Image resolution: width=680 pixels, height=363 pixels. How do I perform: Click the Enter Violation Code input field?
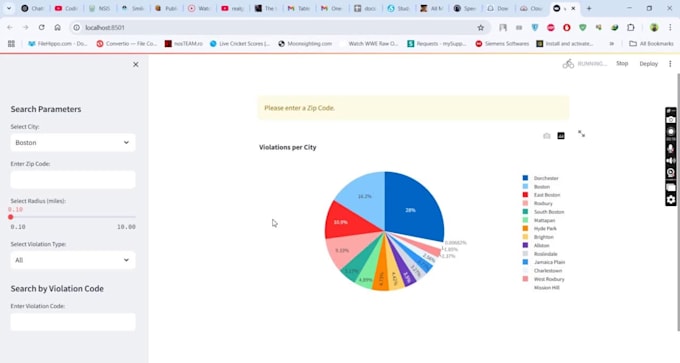tap(73, 322)
